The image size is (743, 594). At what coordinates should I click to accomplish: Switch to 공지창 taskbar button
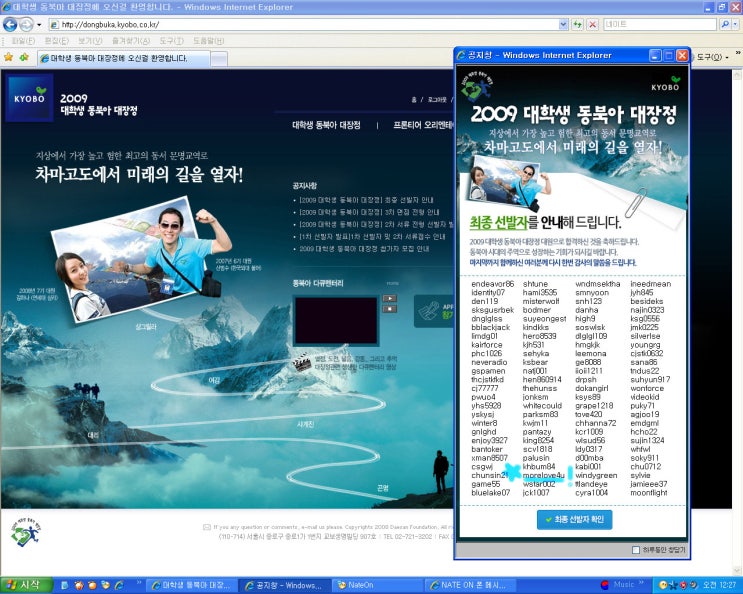[283, 585]
